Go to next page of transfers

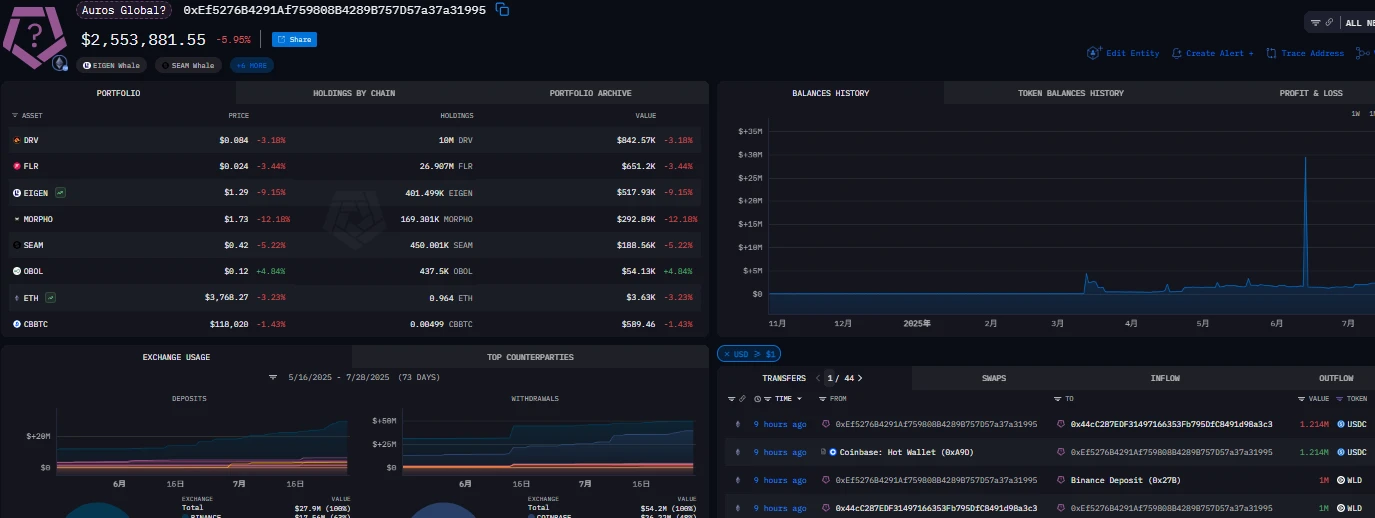860,378
